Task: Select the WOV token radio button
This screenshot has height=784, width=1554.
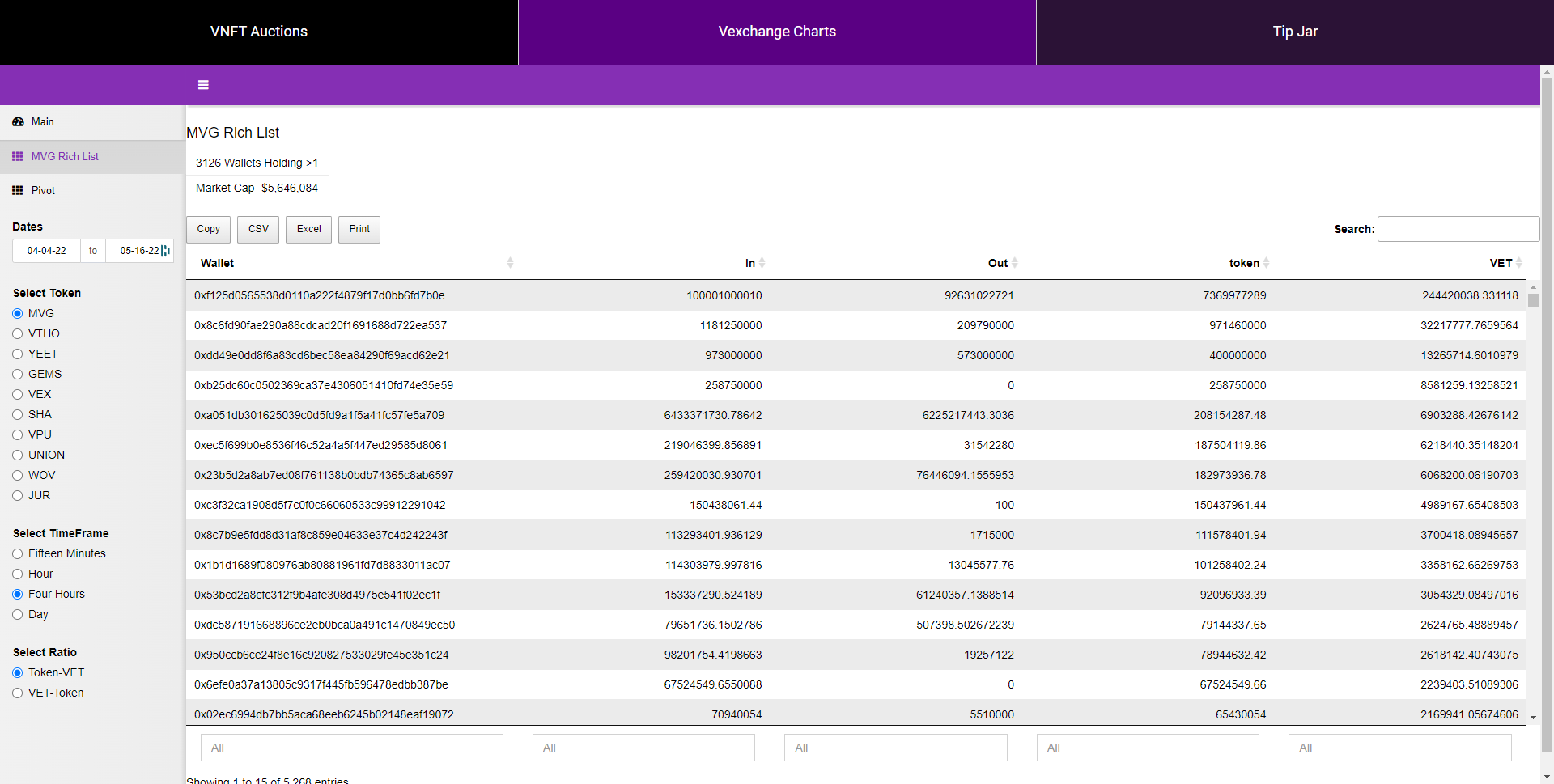Action: click(x=17, y=476)
